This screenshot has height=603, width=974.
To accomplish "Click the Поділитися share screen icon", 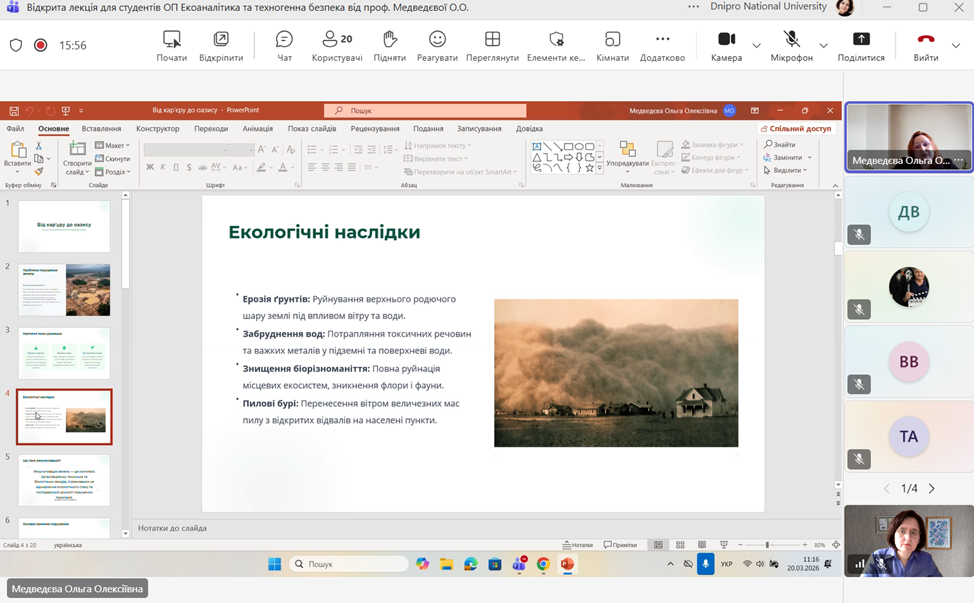I will (861, 45).
